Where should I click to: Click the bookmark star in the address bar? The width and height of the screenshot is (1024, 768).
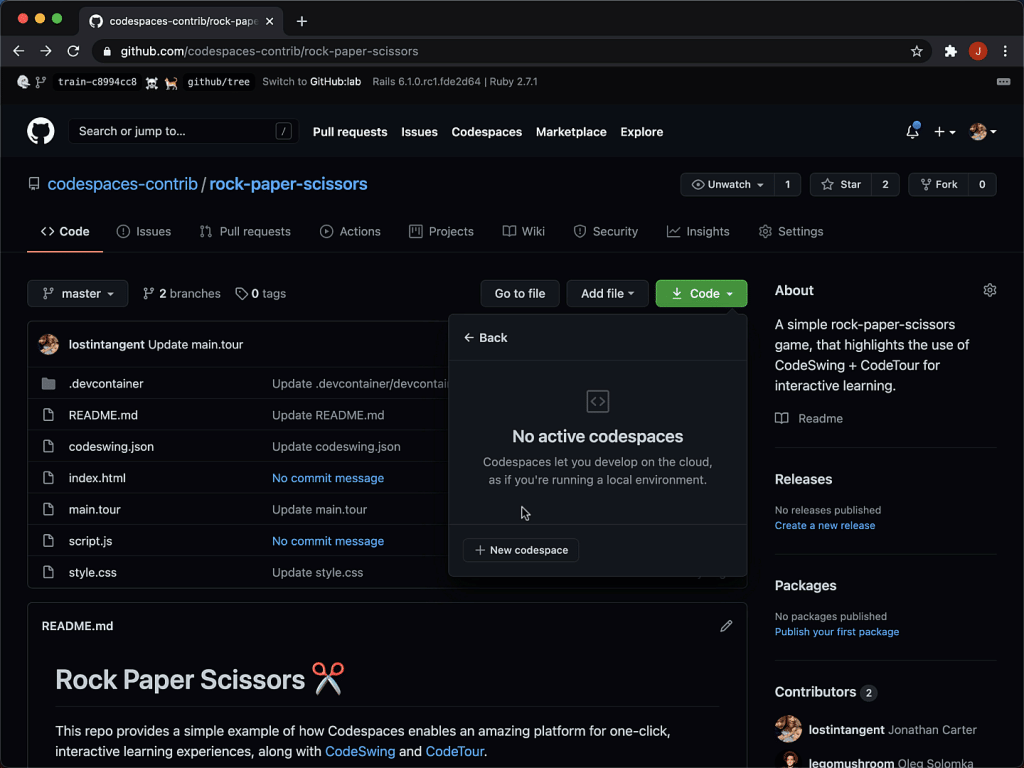917,50
